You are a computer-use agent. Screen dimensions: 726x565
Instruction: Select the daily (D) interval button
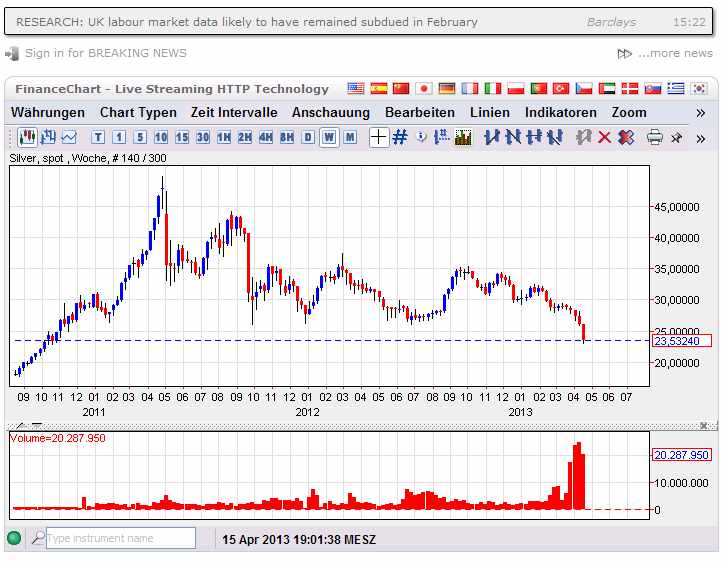308,138
